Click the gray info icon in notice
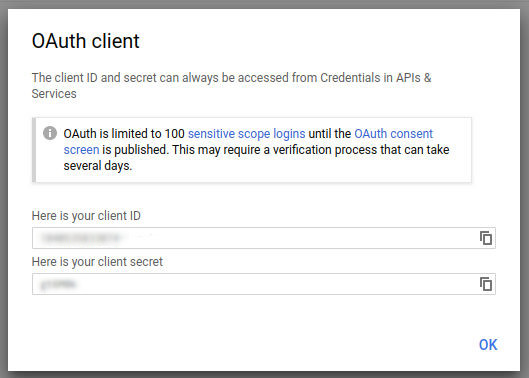This screenshot has height=378, width=529. click(50, 133)
